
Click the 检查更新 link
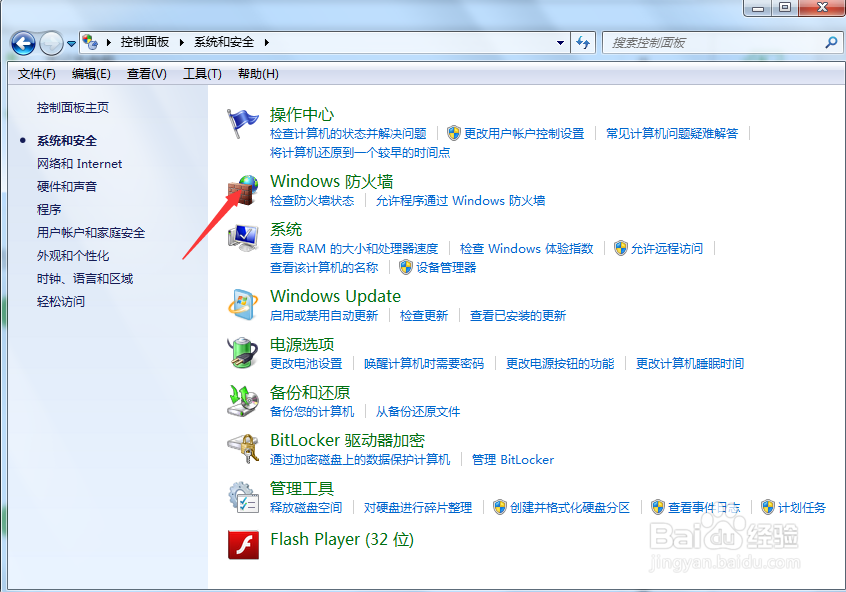click(x=424, y=316)
